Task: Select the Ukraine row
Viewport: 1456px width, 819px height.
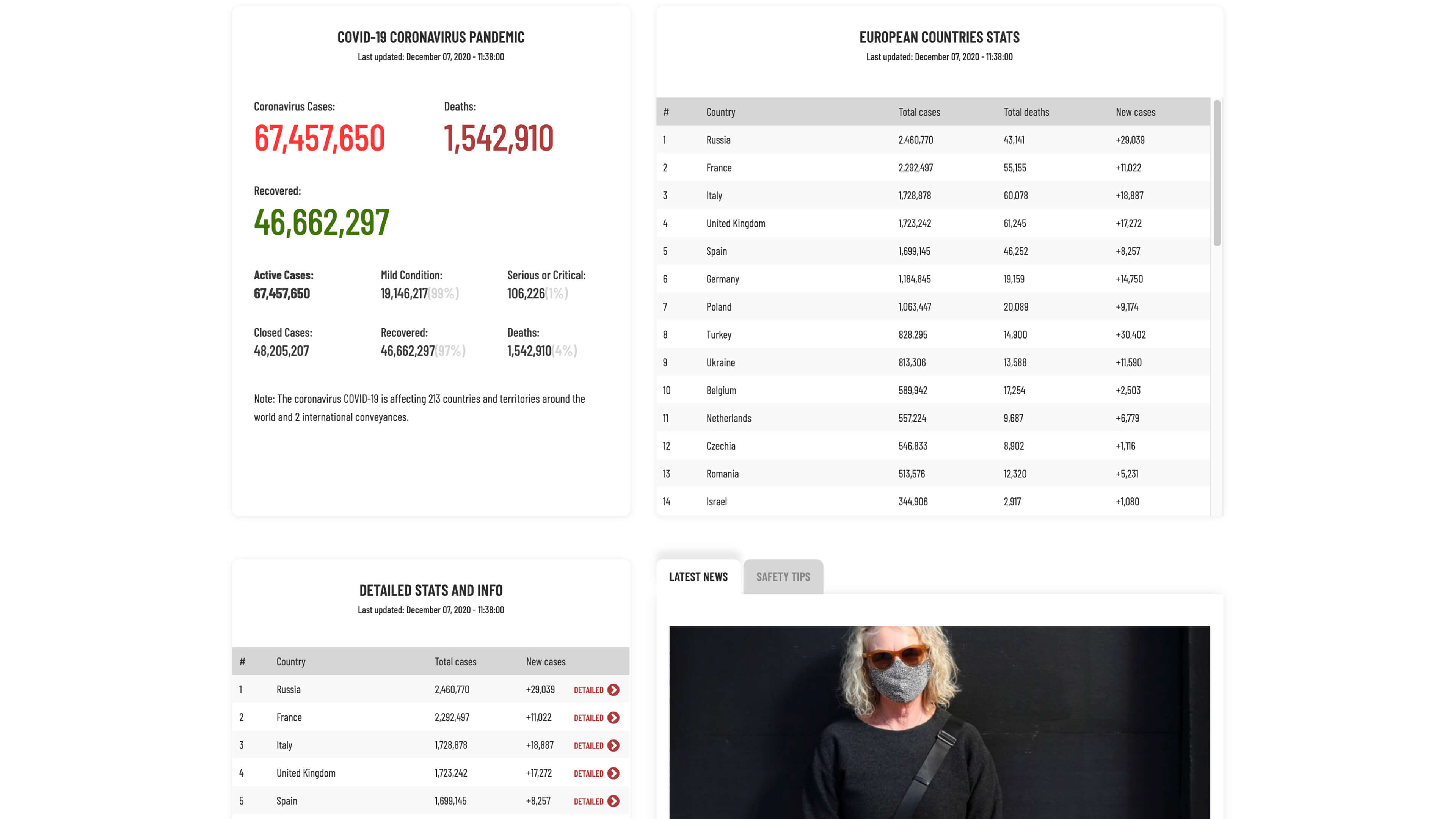Action: (x=933, y=362)
